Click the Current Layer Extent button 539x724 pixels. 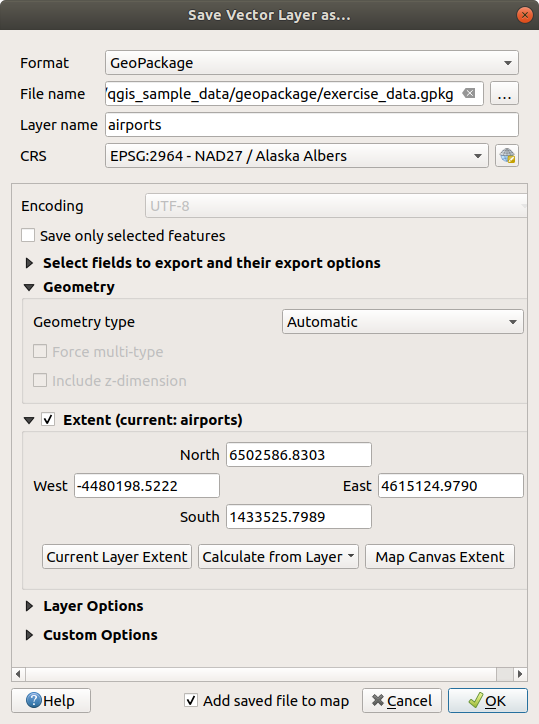[x=117, y=557]
